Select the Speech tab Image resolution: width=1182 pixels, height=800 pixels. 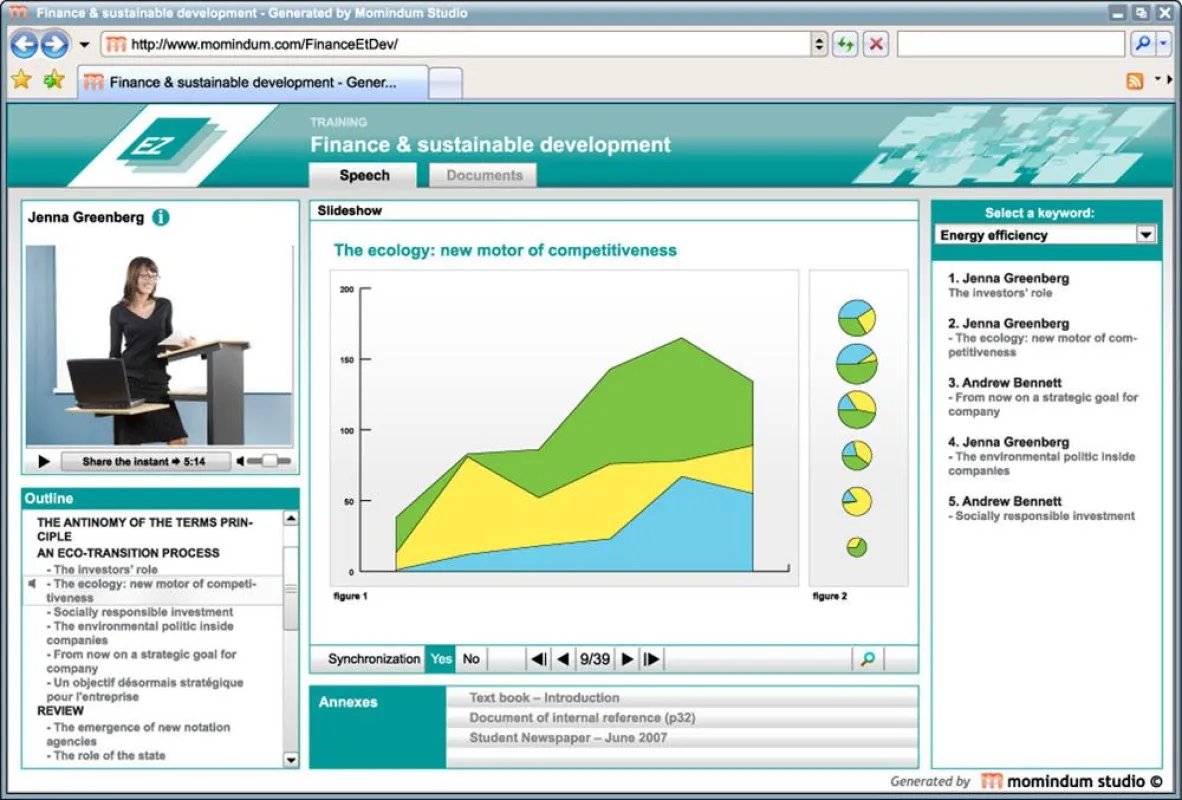click(364, 175)
